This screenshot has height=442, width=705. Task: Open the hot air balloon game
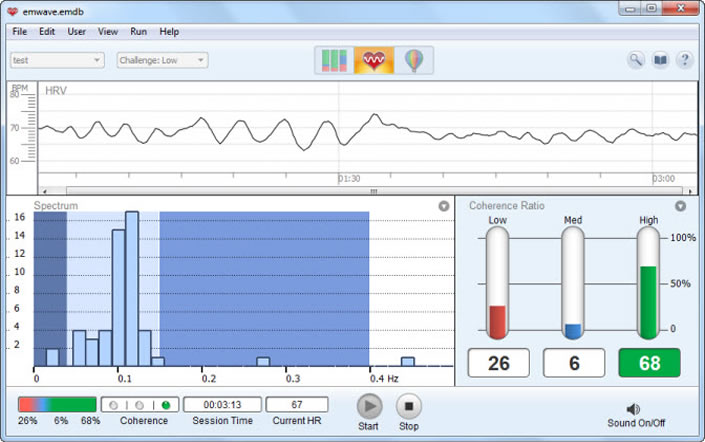tap(413, 61)
